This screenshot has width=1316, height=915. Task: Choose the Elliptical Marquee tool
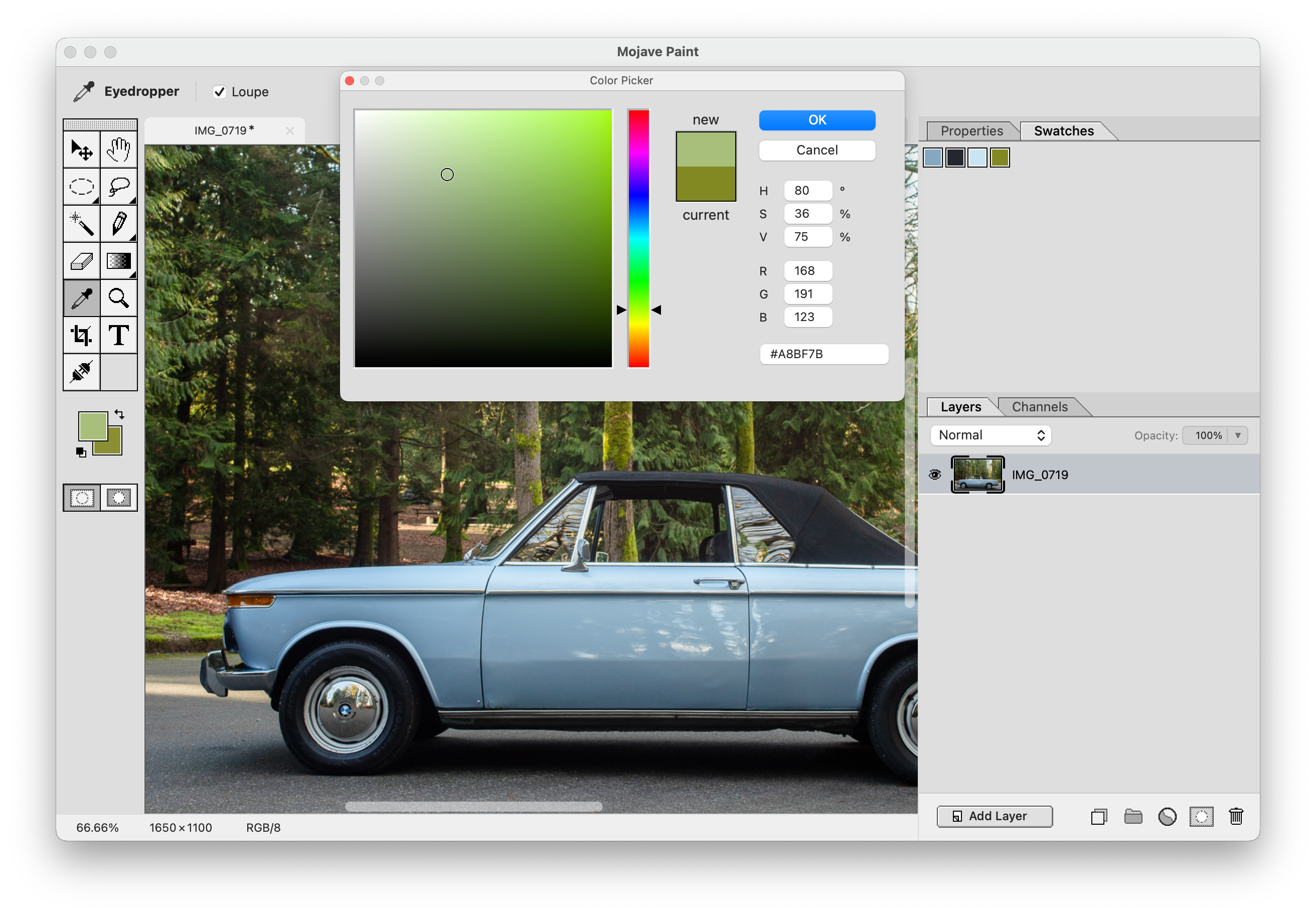tap(81, 186)
